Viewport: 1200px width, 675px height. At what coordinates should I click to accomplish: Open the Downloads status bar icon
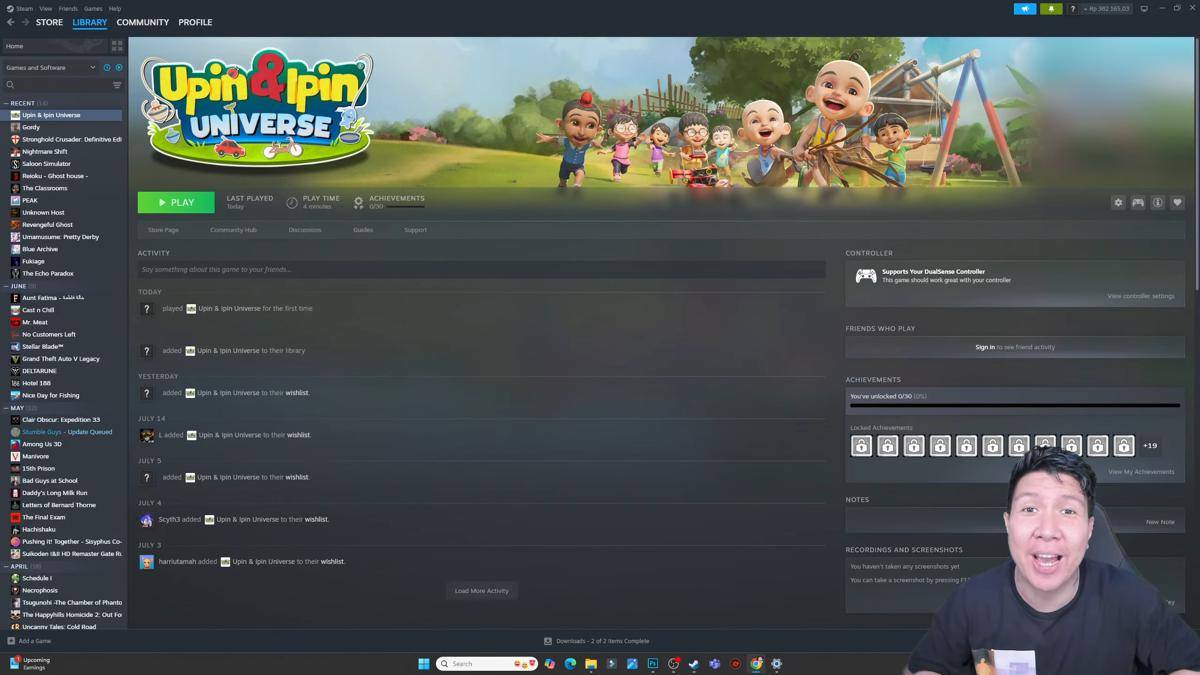coord(548,641)
